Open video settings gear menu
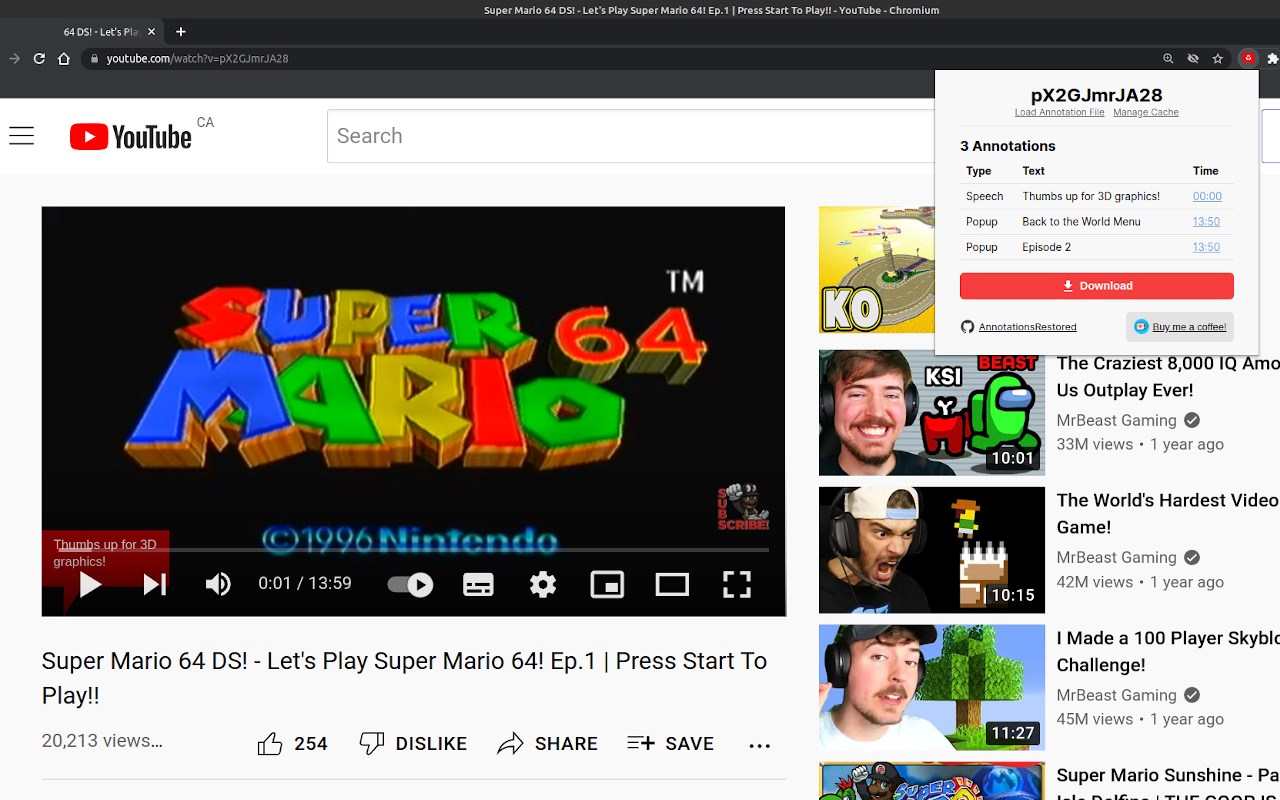This screenshot has height=800, width=1280. click(543, 584)
